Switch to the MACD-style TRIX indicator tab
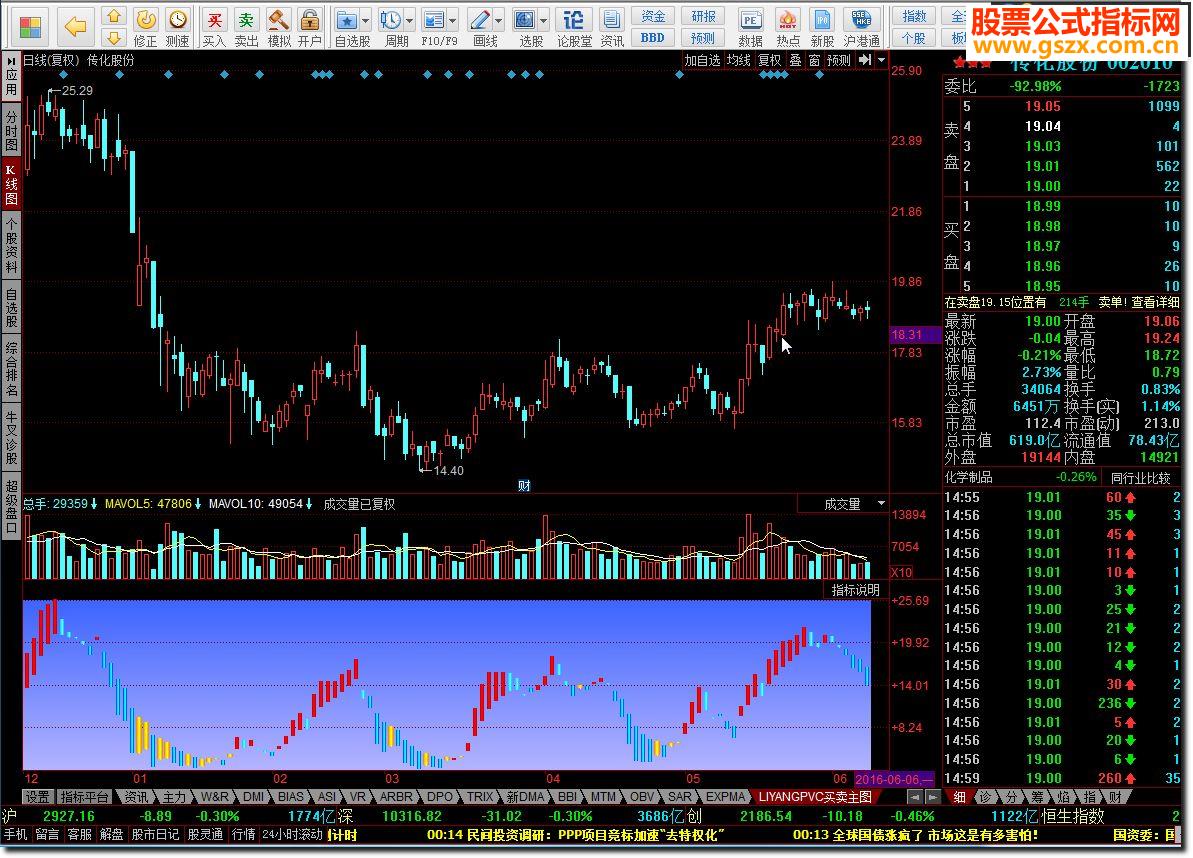This screenshot has height=858, width=1193. pos(480,797)
